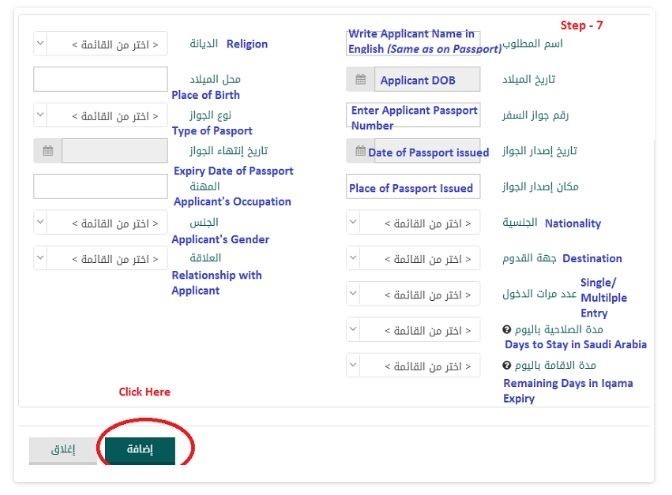Screen dimensions: 672x495
Task: Open Days to Stay in Saudi Arabia dropdown
Action: click(412, 330)
